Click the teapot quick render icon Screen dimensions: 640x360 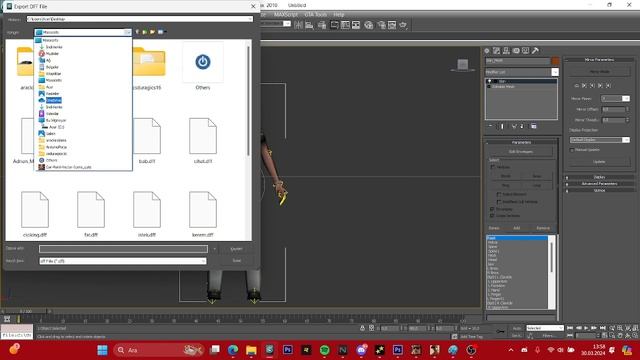point(403,25)
